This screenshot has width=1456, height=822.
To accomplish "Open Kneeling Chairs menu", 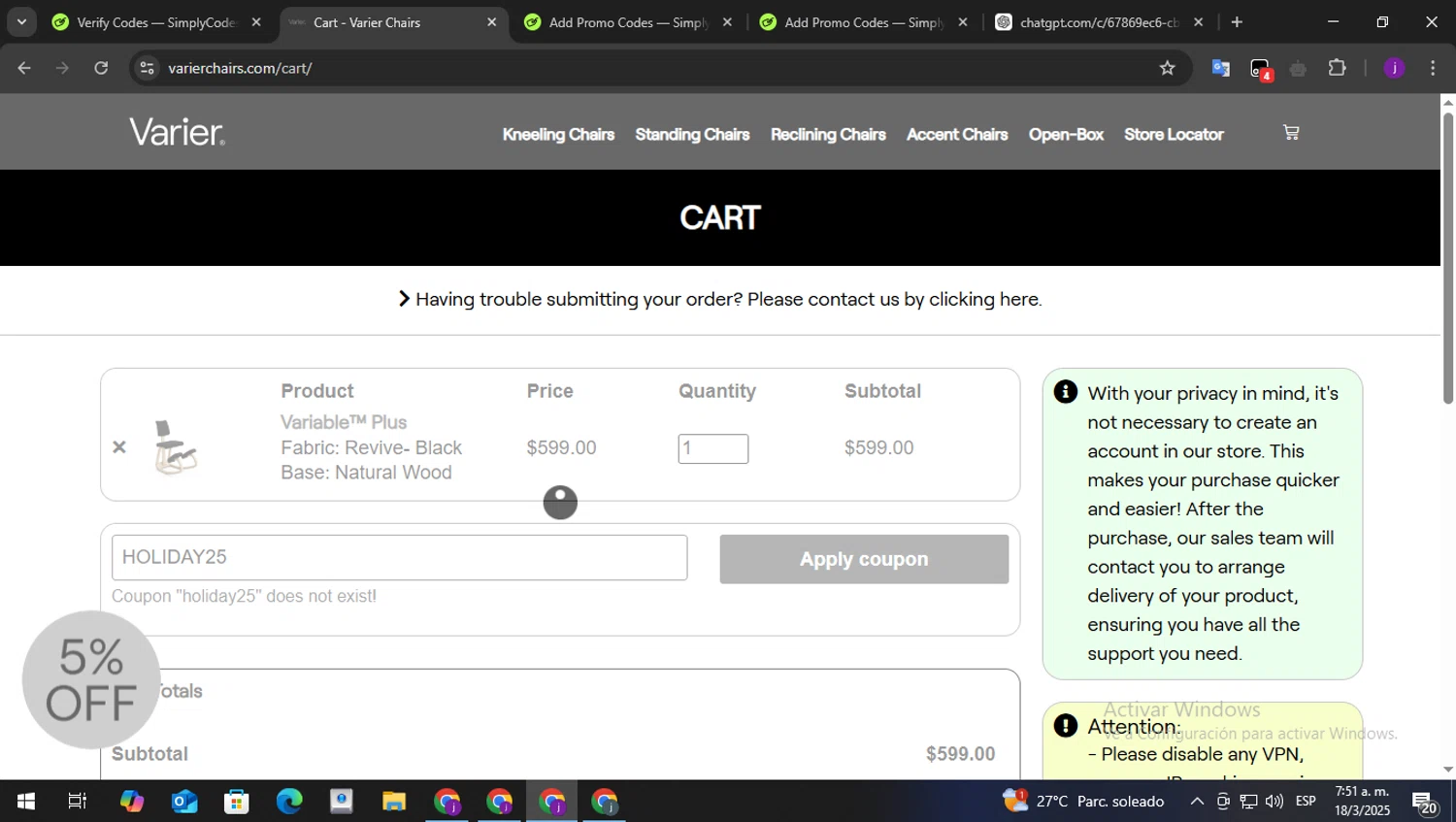I will (558, 135).
